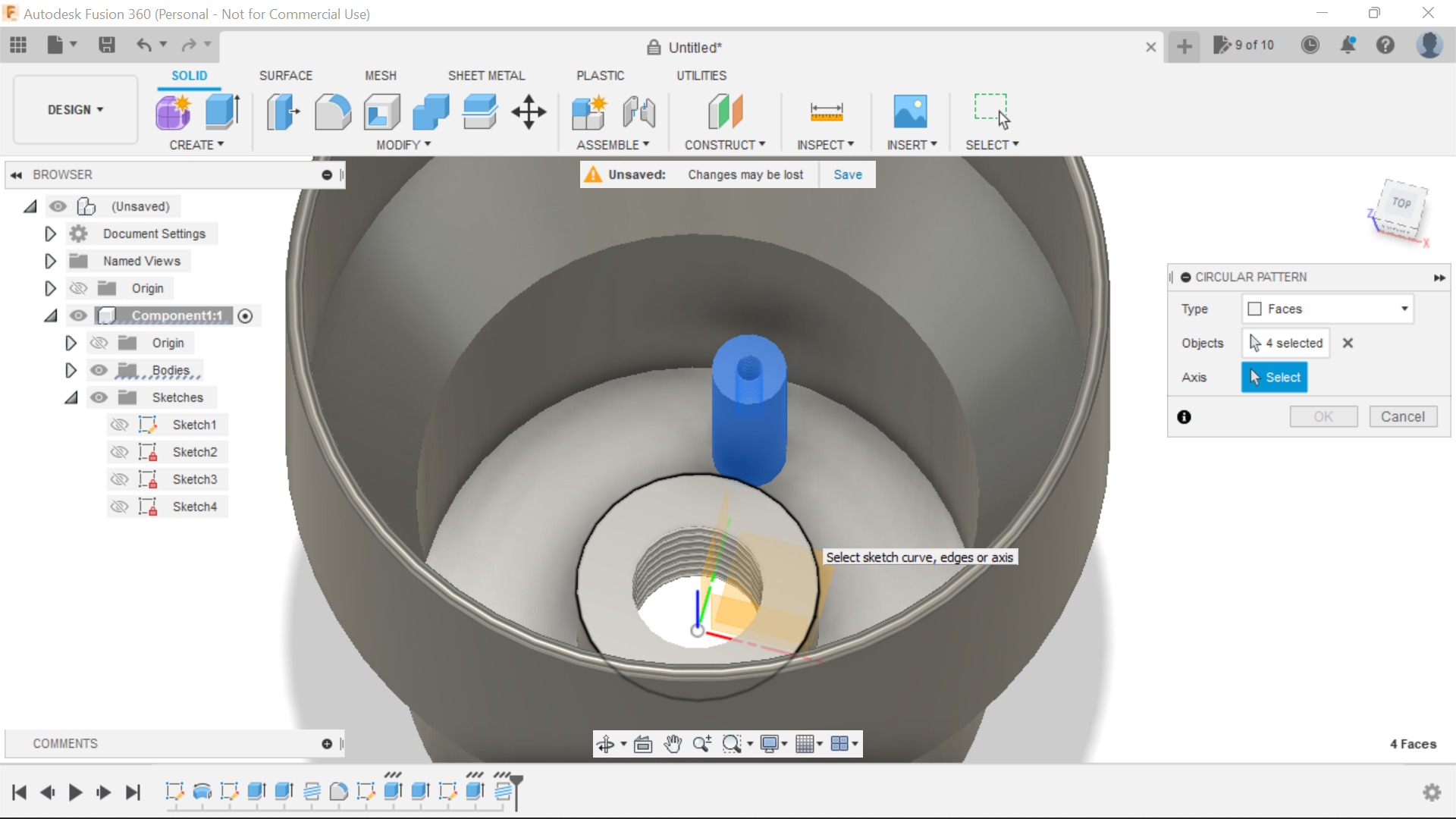Screen dimensions: 1456x819
Task: Click the Look At tool
Action: (643, 744)
